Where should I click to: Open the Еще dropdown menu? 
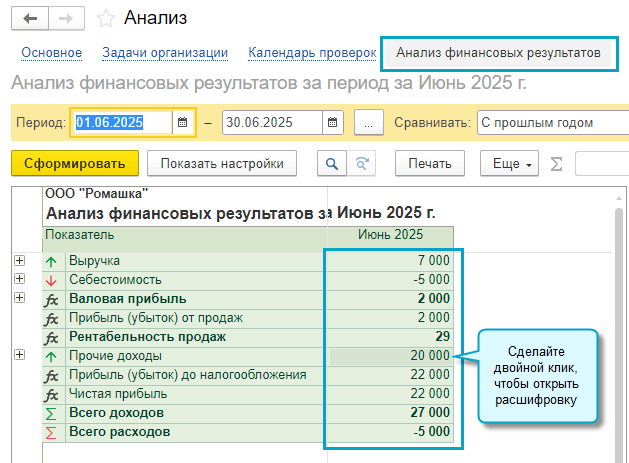pos(509,163)
